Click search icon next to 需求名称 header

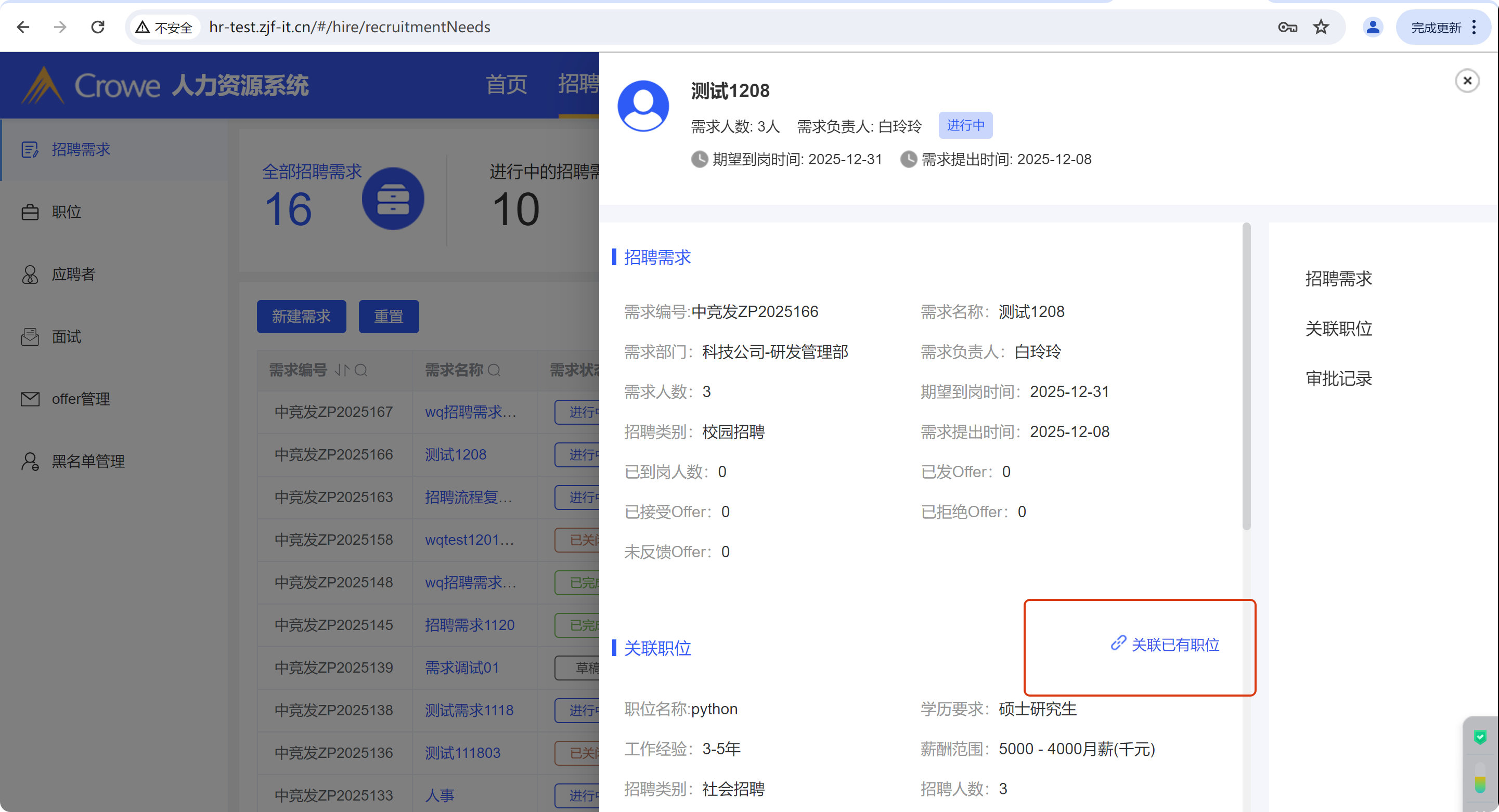click(x=494, y=371)
